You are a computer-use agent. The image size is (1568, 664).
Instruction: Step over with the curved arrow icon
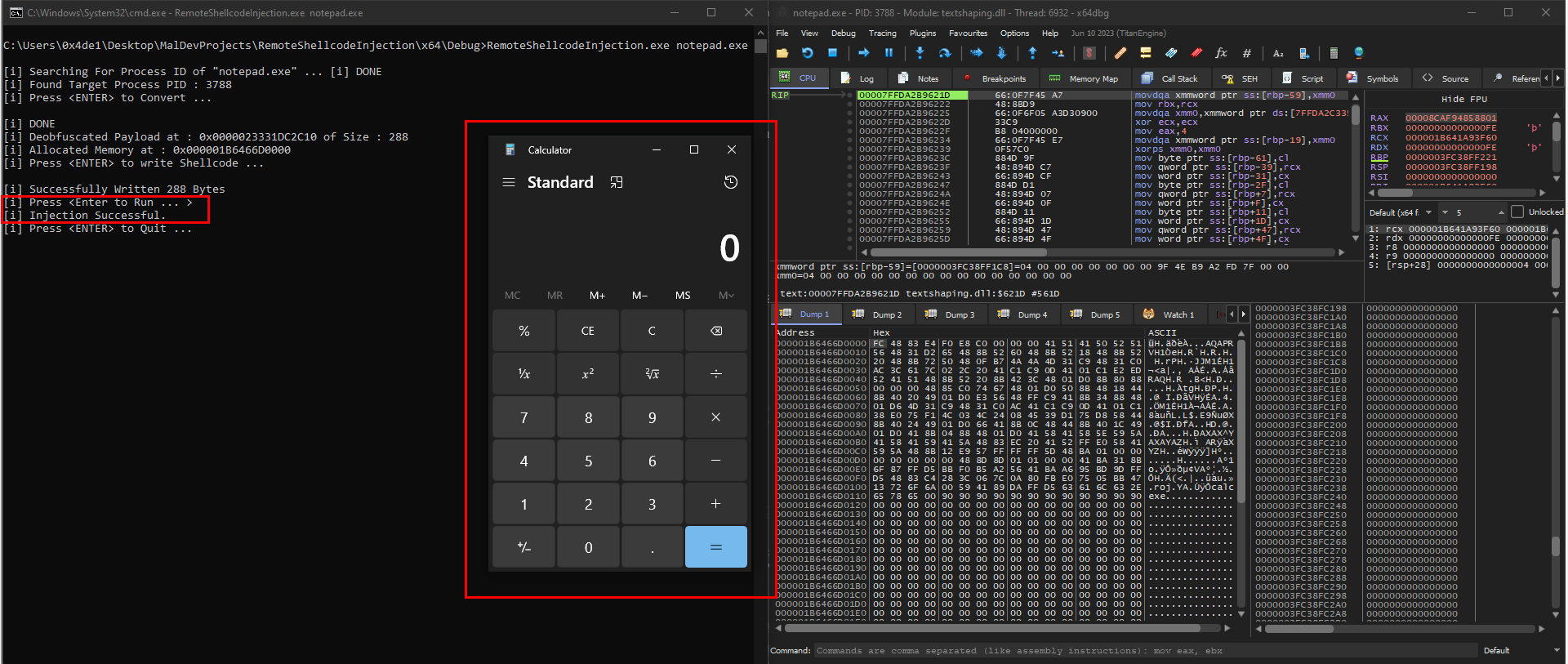tap(945, 53)
